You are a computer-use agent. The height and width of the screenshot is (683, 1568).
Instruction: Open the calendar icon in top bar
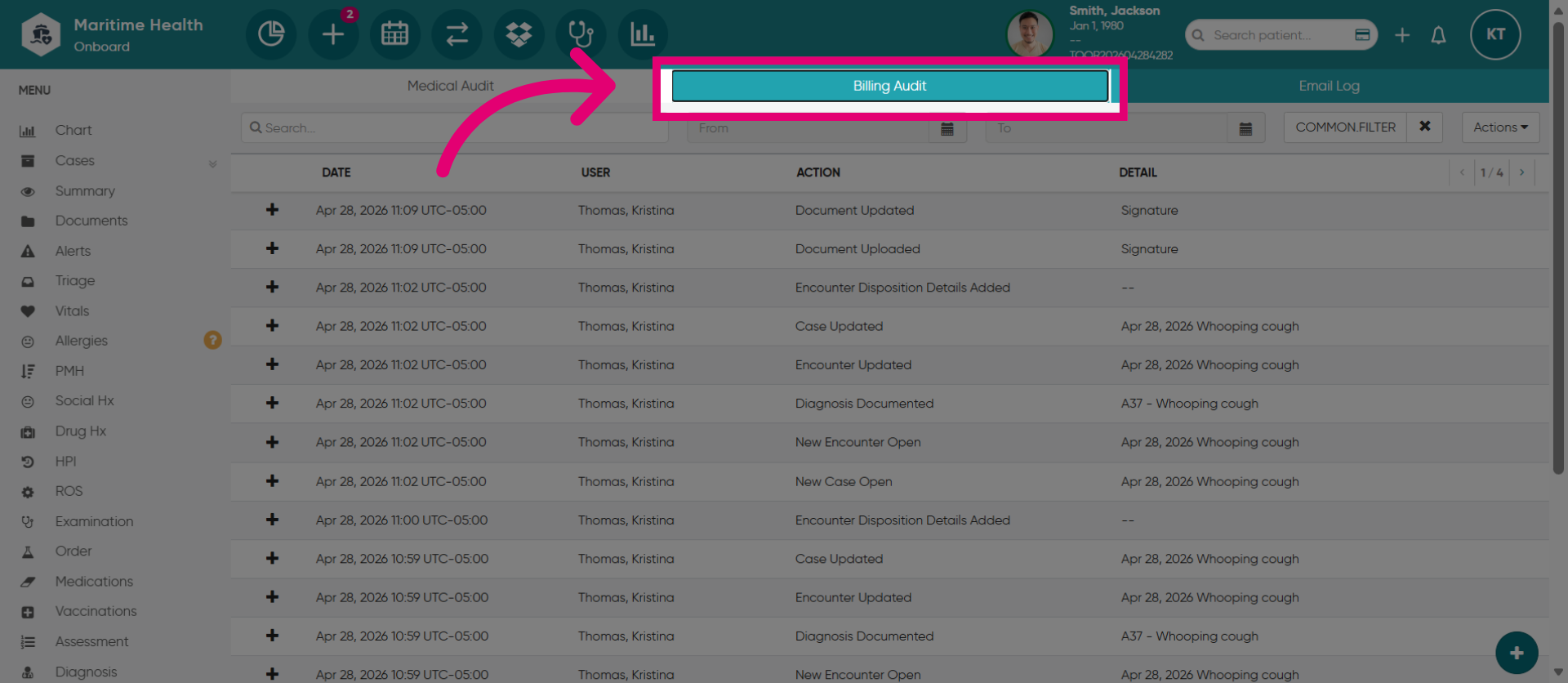click(x=395, y=34)
